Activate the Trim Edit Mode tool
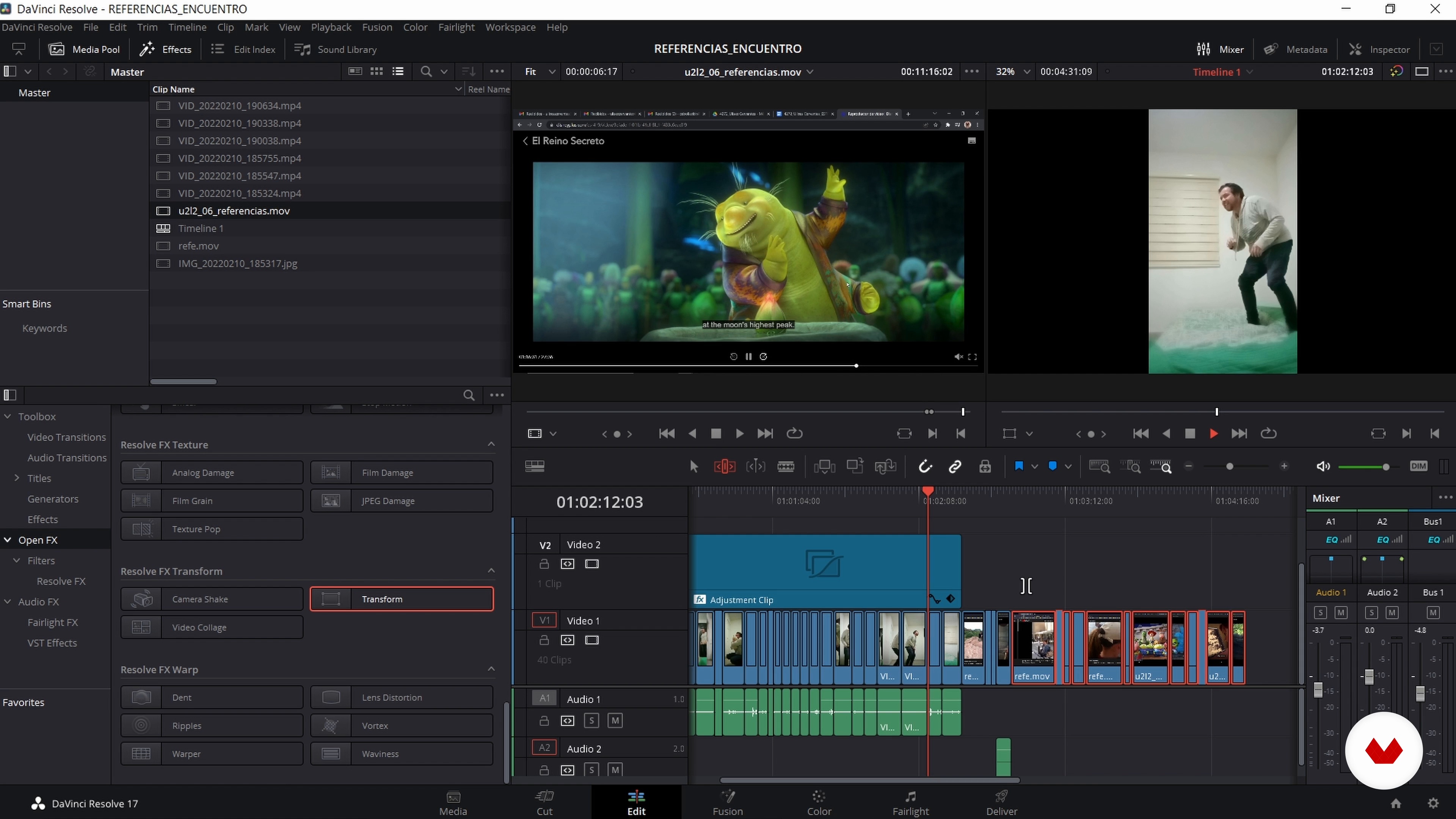The width and height of the screenshot is (1456, 819). (x=725, y=466)
